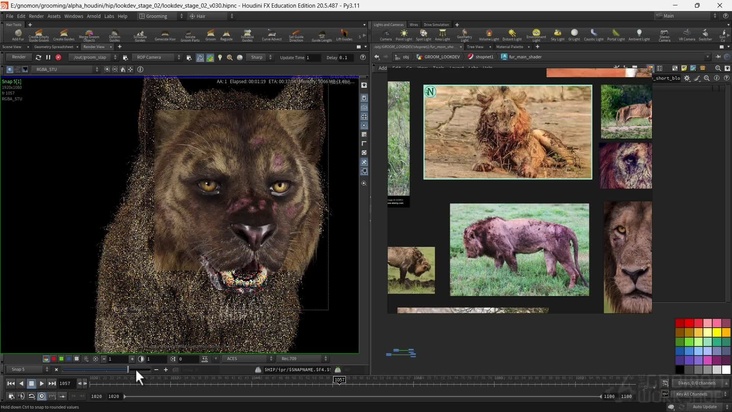Add a Distant Light from shelf
Image resolution: width=732 pixels, height=412 pixels.
(x=512, y=35)
